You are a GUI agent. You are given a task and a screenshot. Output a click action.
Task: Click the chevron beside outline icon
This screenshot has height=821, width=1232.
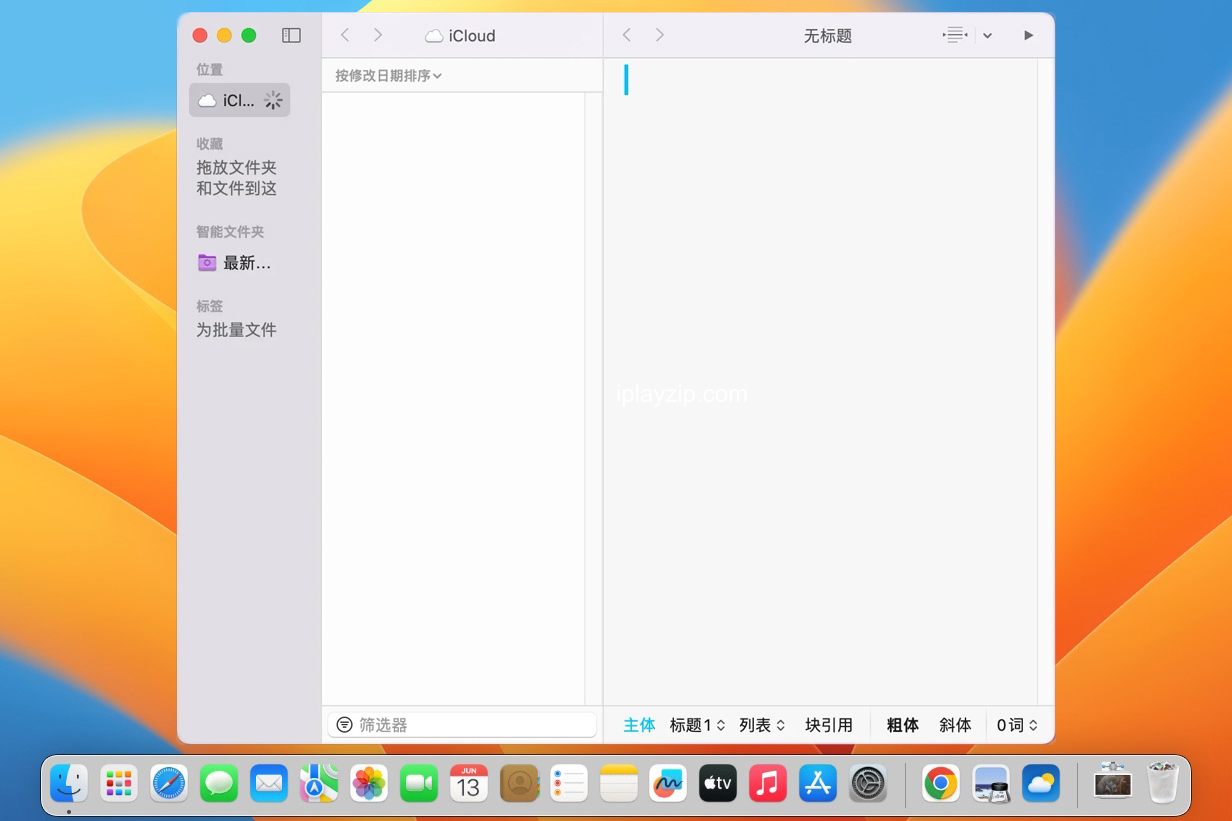pos(987,35)
